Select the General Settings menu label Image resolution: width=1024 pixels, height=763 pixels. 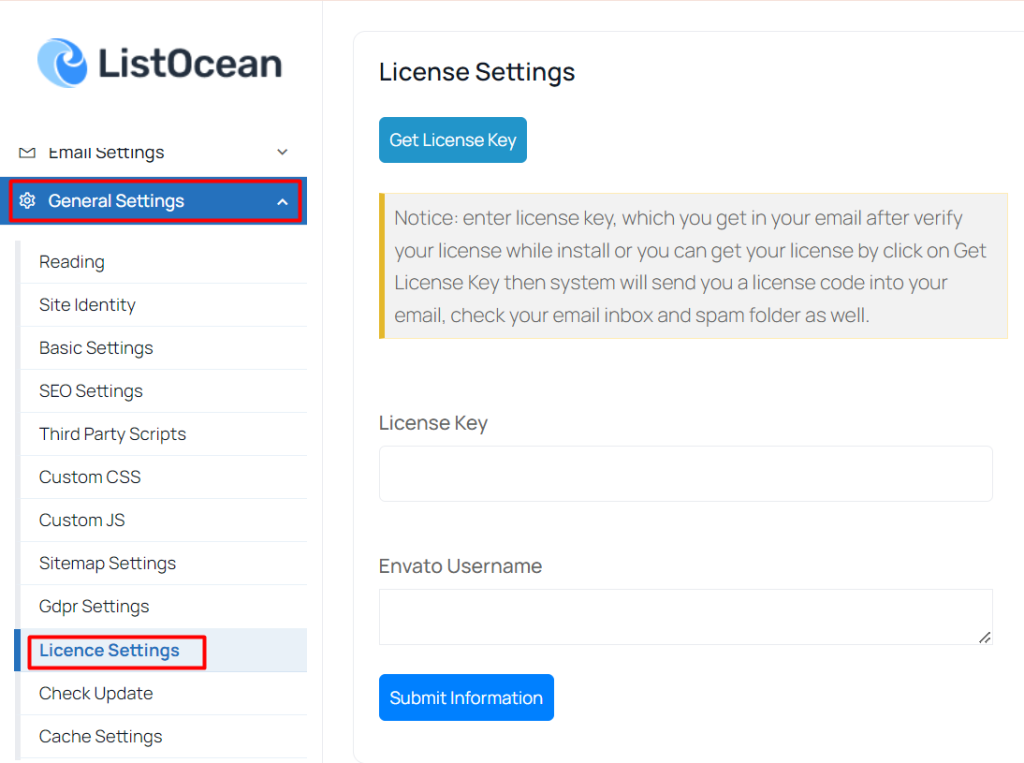tap(116, 201)
